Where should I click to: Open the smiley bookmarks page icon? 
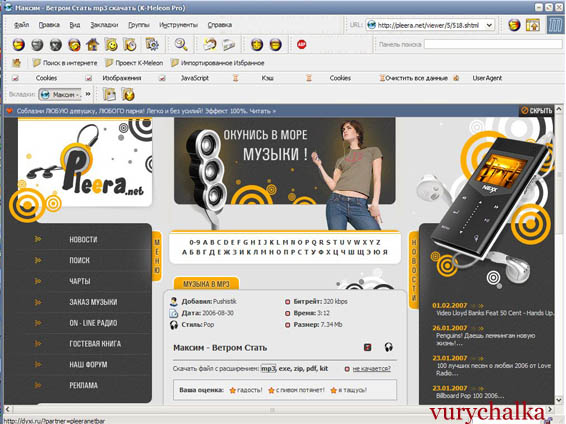[x=112, y=45]
